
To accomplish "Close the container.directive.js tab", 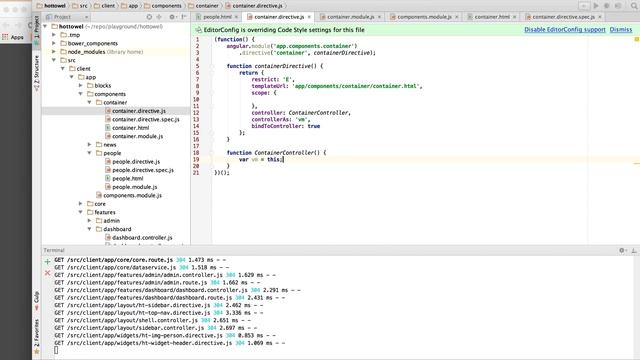I will click(x=309, y=17).
